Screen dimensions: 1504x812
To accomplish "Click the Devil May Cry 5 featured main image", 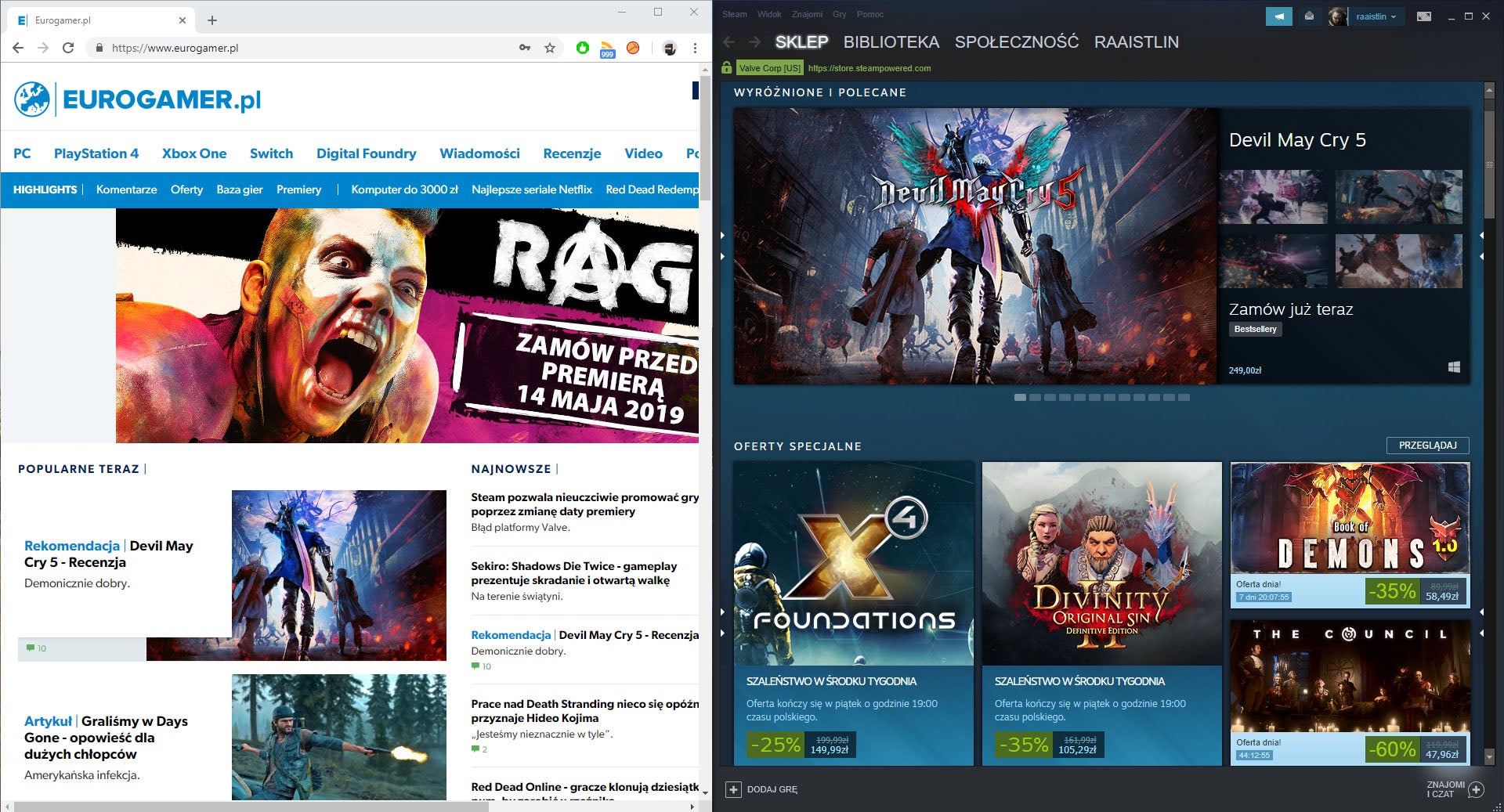I will tap(975, 246).
